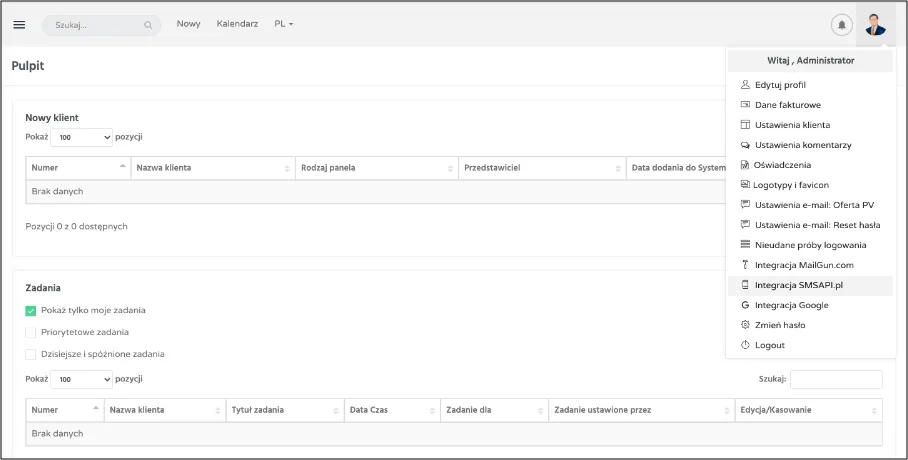Click the Pulpit page heading

tap(28, 66)
